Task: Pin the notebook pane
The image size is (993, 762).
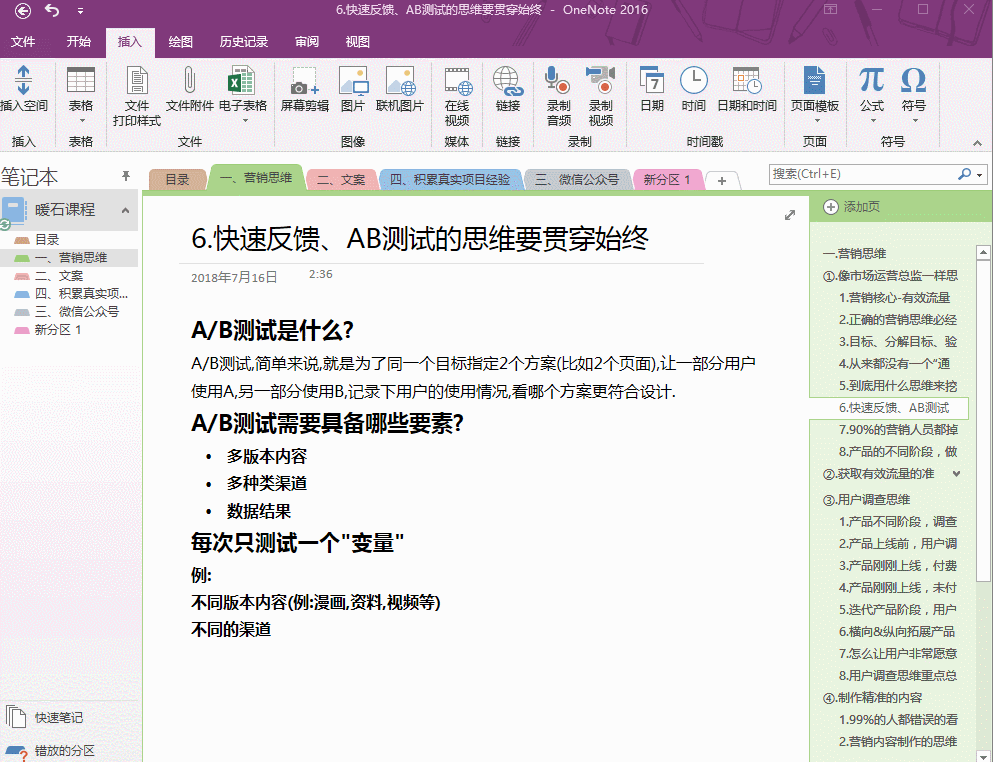Action: tap(125, 175)
